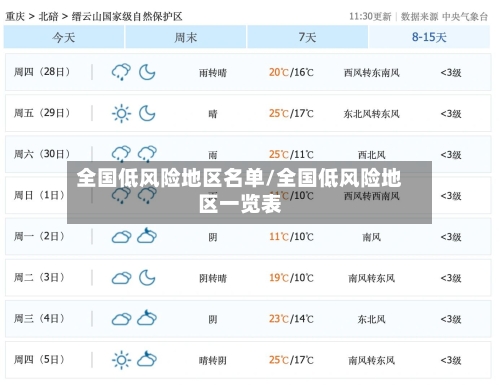500x385 pixels.
Task: Click the 数据来源 中央气象台 text
Action: pos(444,16)
